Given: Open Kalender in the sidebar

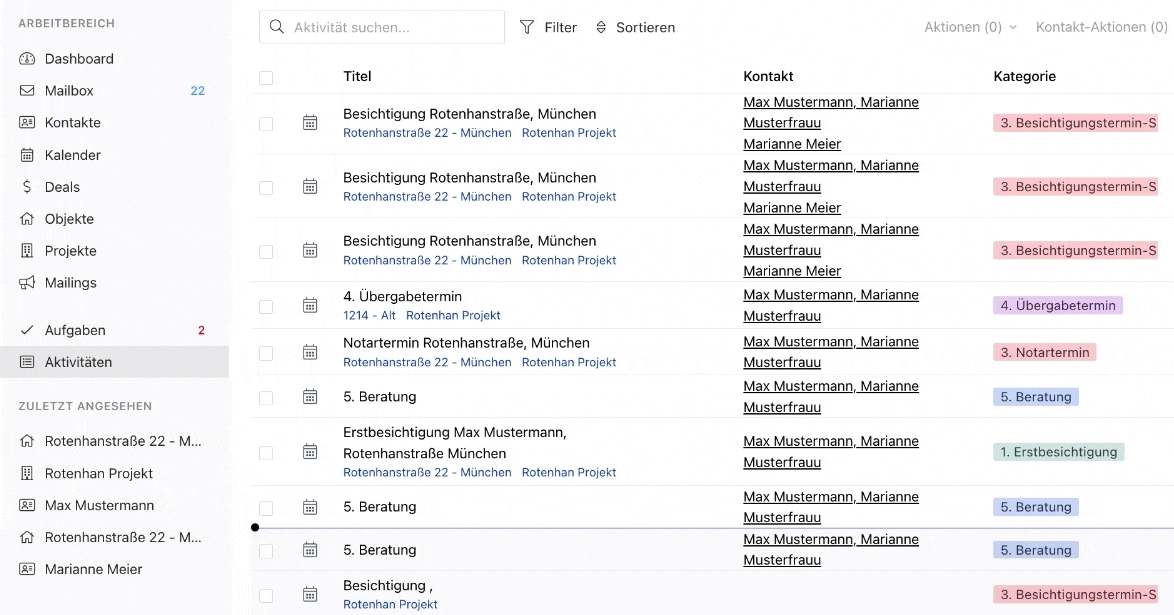Looking at the screenshot, I should pos(73,155).
